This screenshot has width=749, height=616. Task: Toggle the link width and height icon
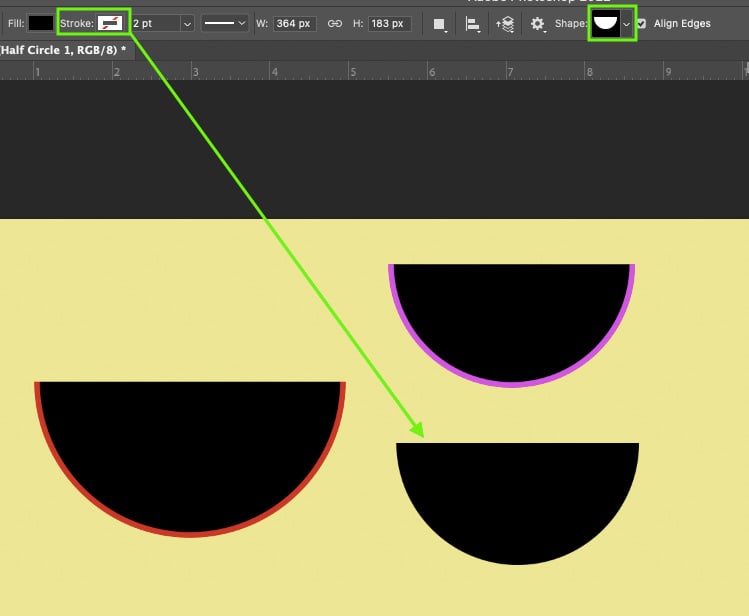(334, 23)
